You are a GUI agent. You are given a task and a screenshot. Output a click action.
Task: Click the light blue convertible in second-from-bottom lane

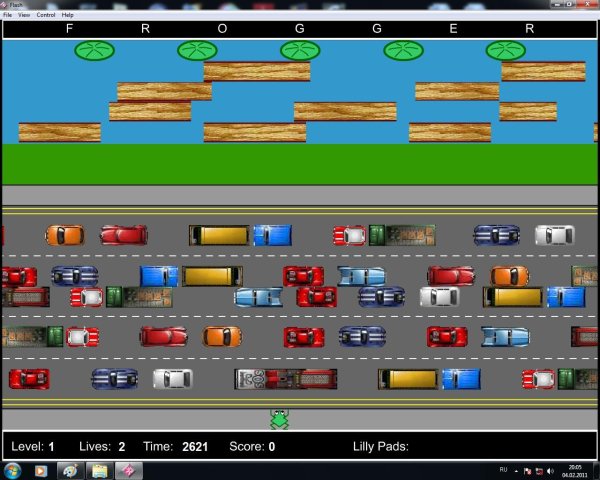coord(505,337)
